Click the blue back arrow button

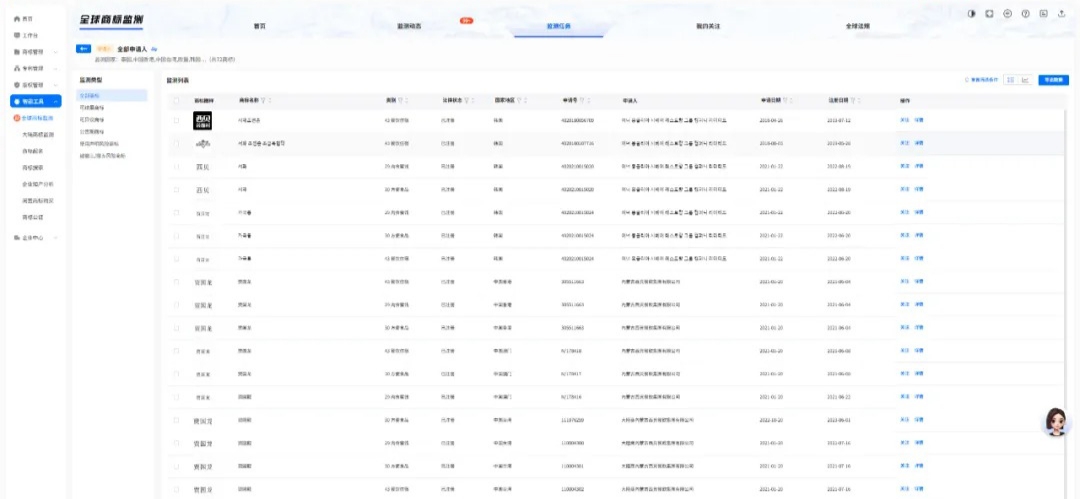tap(84, 48)
